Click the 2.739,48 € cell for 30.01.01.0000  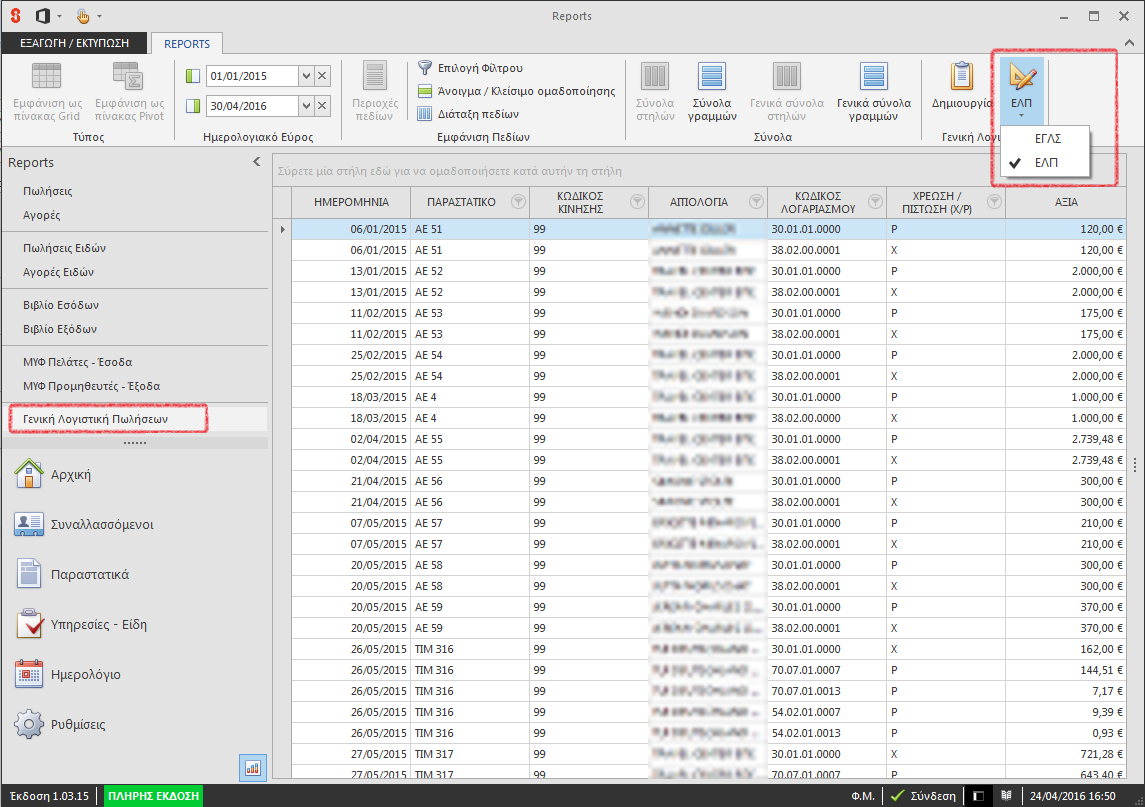[1065, 439]
